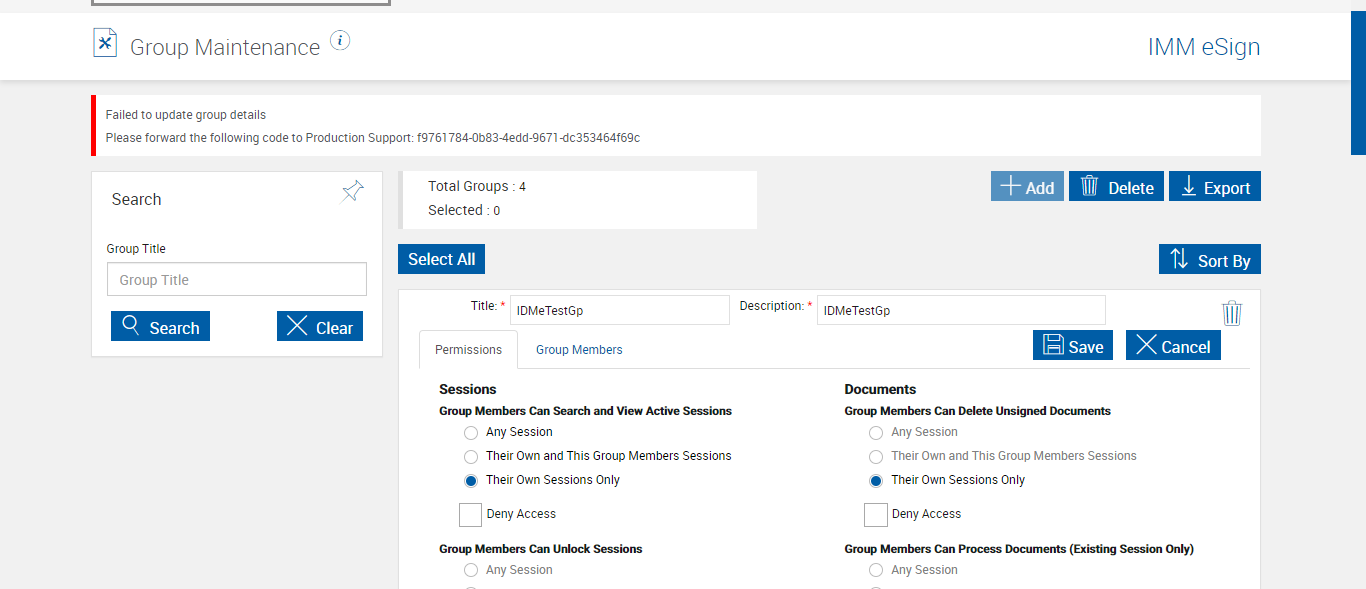Click the Search button with magnifier icon
This screenshot has height=589, width=1366.
[x=160, y=327]
